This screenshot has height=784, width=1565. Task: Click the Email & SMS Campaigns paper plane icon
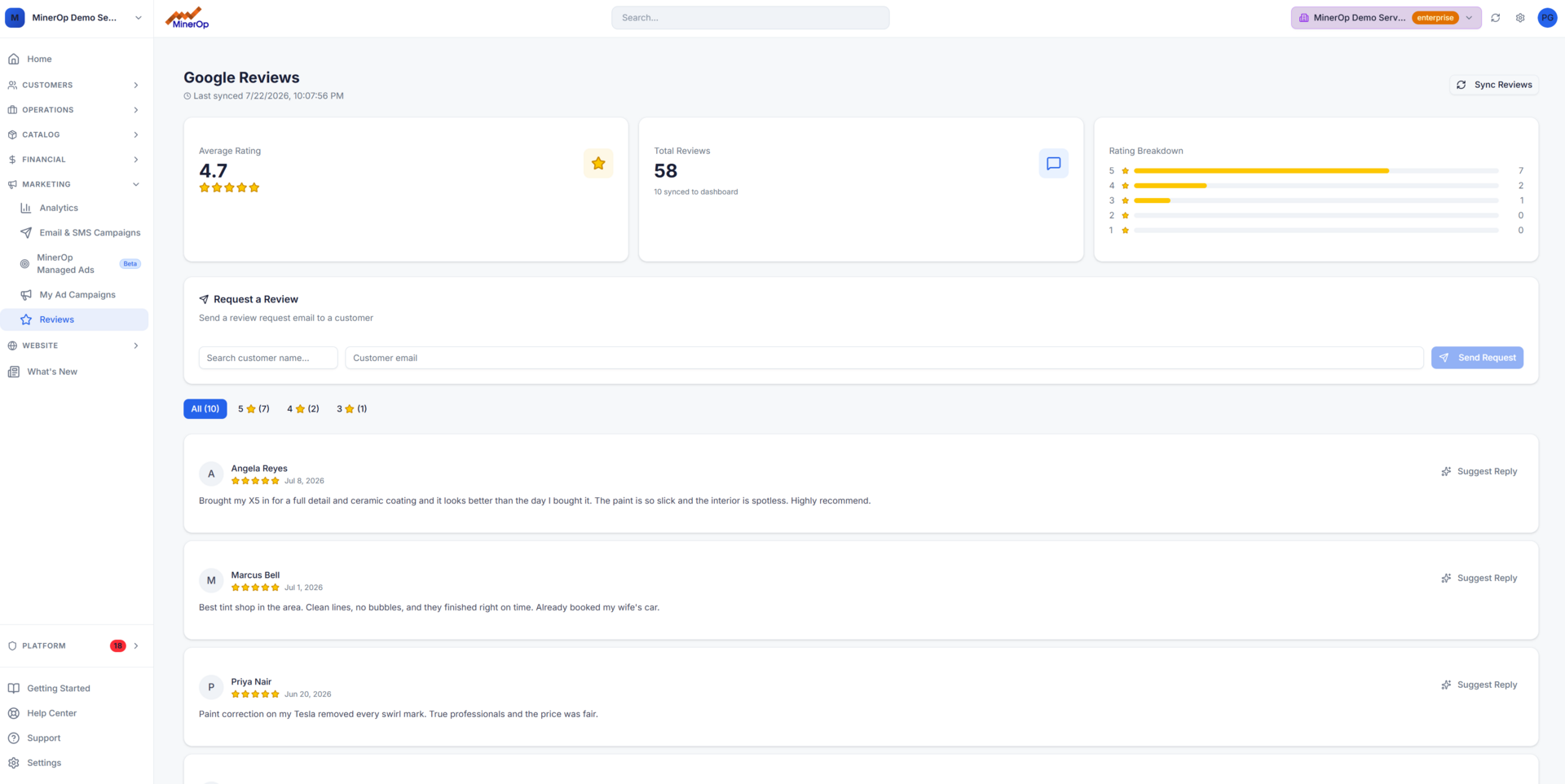[x=26, y=233]
